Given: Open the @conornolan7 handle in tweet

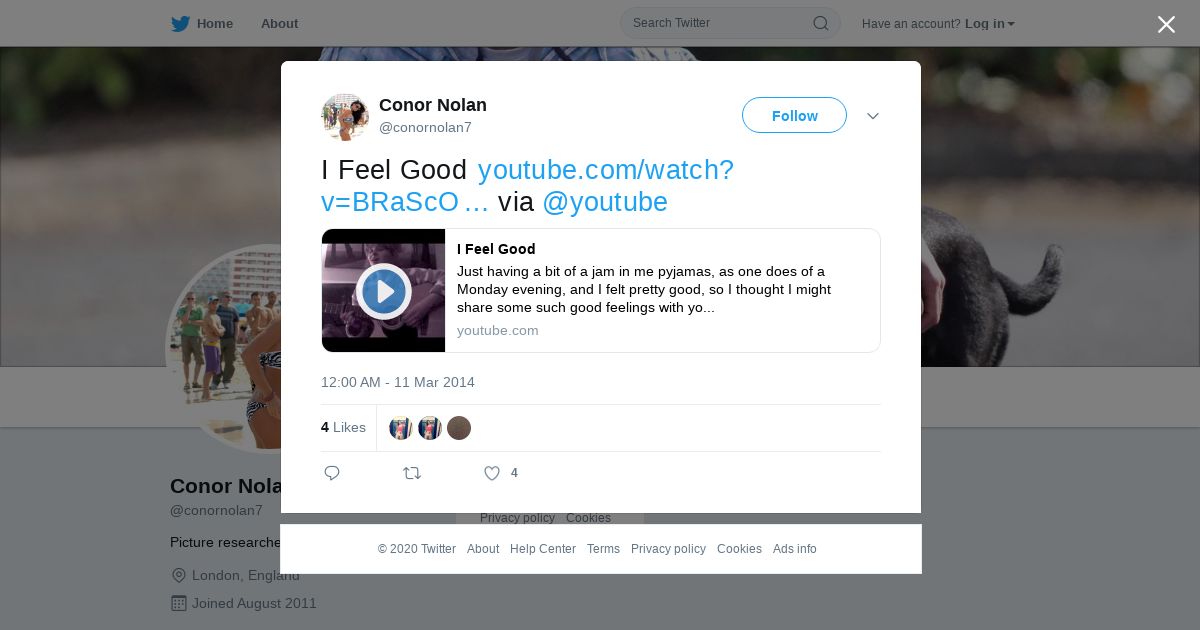Looking at the screenshot, I should click(x=425, y=128).
